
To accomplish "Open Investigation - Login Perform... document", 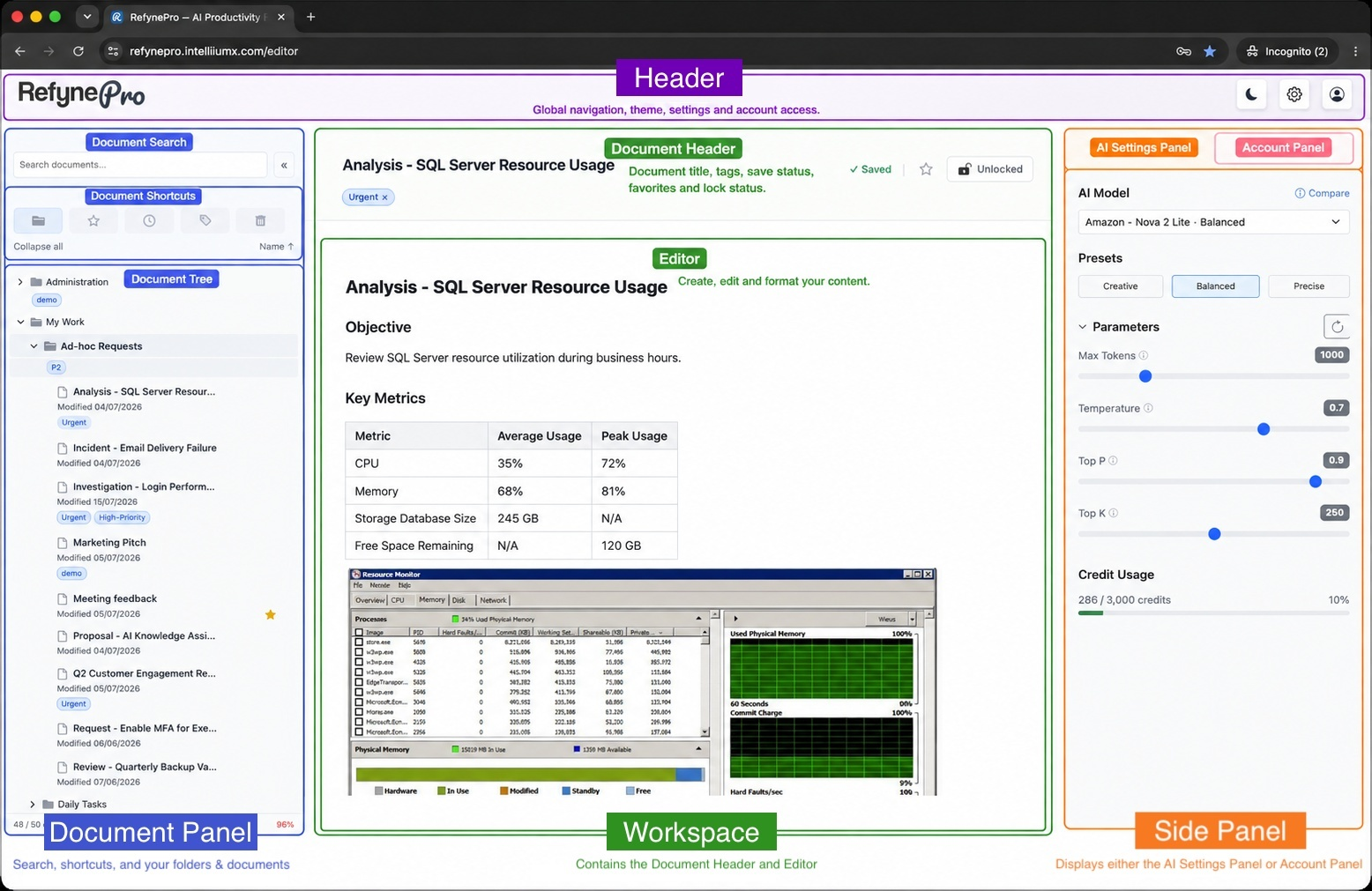I will pyautogui.click(x=144, y=486).
